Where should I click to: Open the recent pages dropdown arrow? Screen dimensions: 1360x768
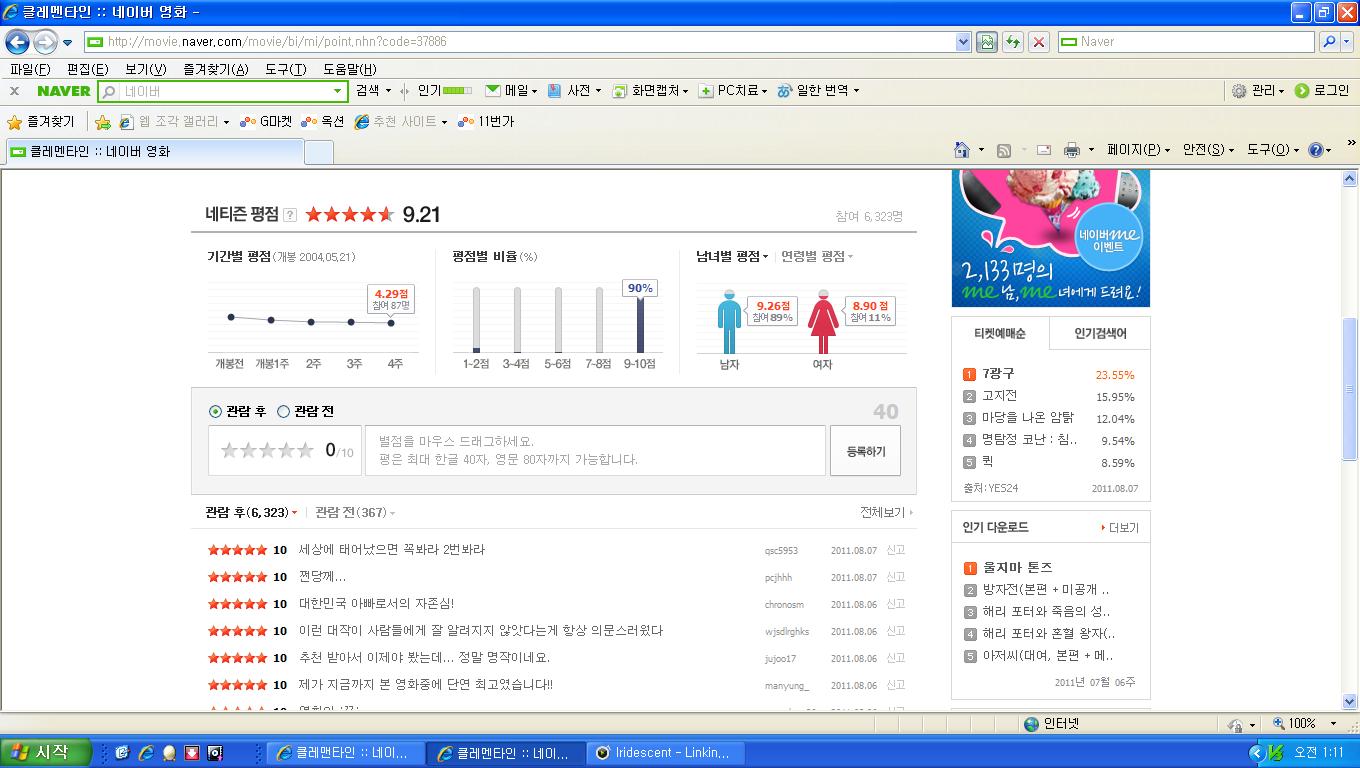point(67,42)
